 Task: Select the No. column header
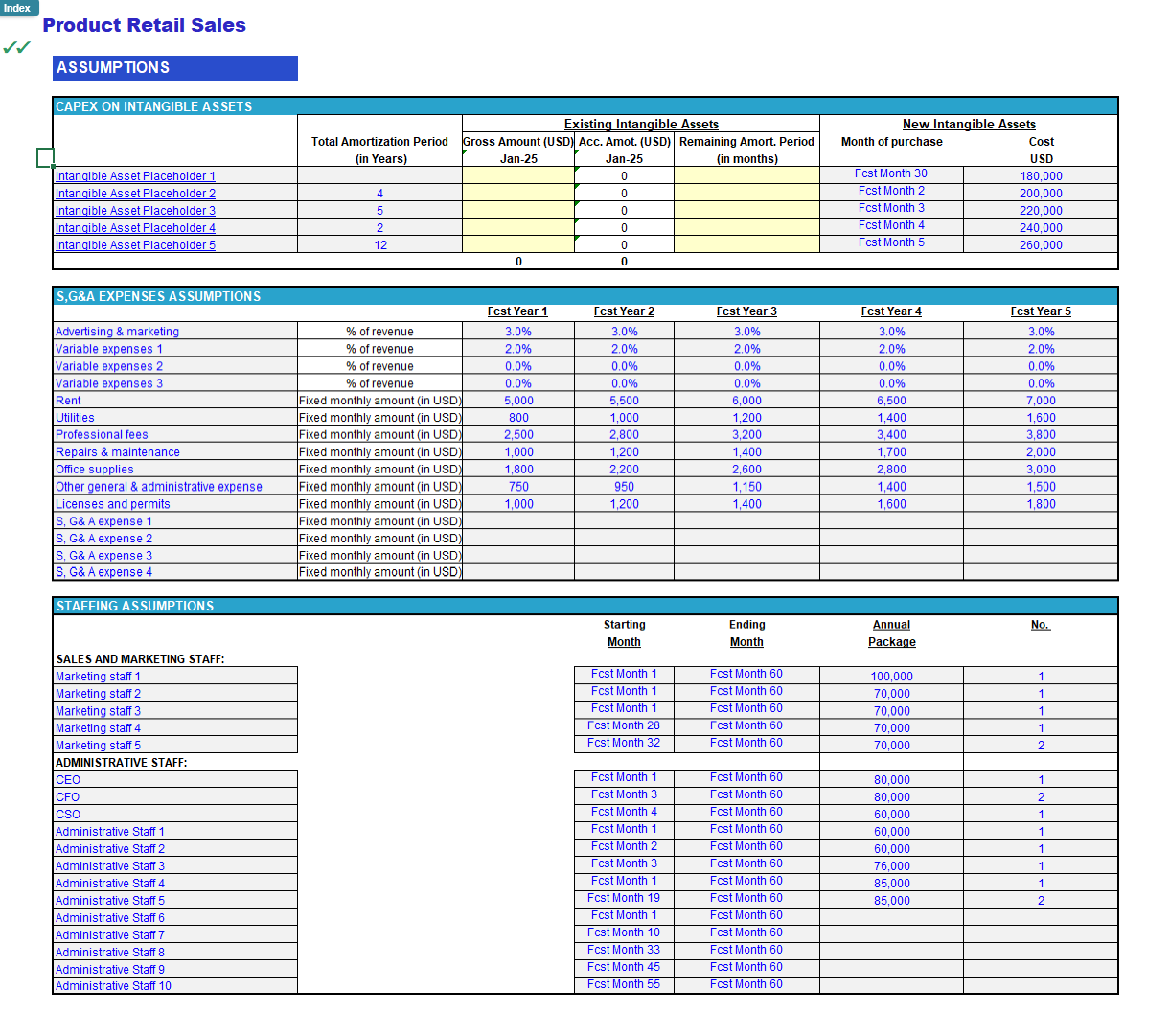coord(1041,625)
